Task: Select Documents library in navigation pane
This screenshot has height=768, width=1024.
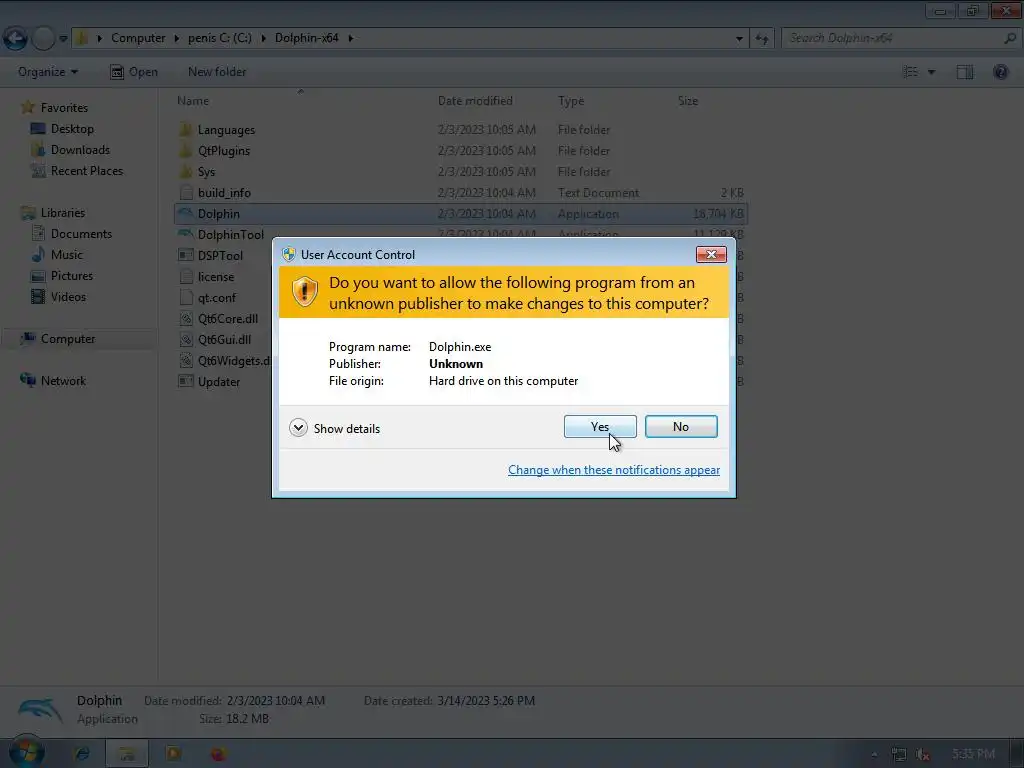Action: click(x=72, y=233)
